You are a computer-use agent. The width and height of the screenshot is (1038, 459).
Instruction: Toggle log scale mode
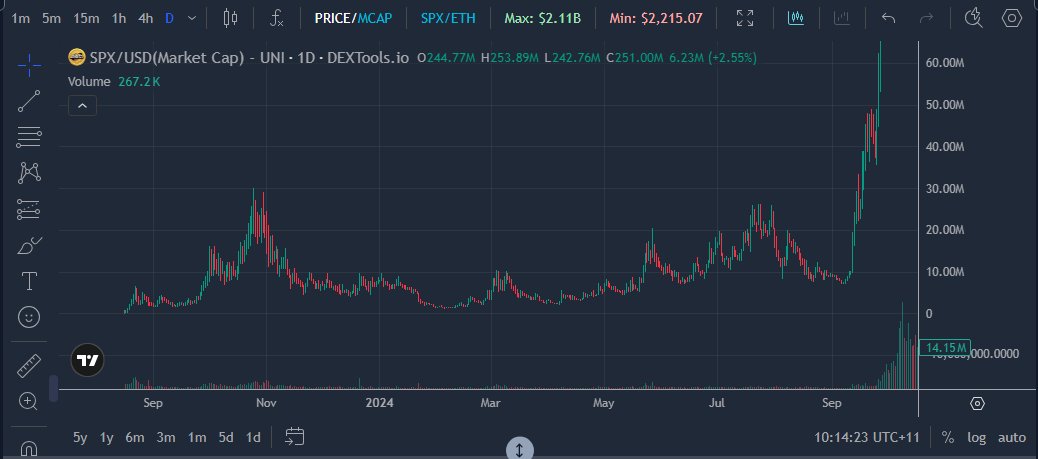point(976,437)
